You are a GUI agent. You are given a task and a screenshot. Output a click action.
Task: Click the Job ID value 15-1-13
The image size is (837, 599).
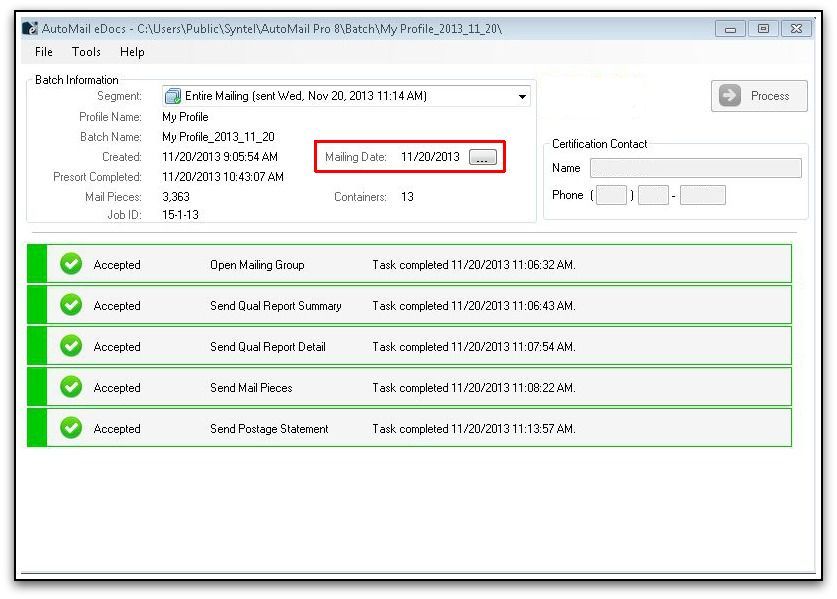(180, 215)
